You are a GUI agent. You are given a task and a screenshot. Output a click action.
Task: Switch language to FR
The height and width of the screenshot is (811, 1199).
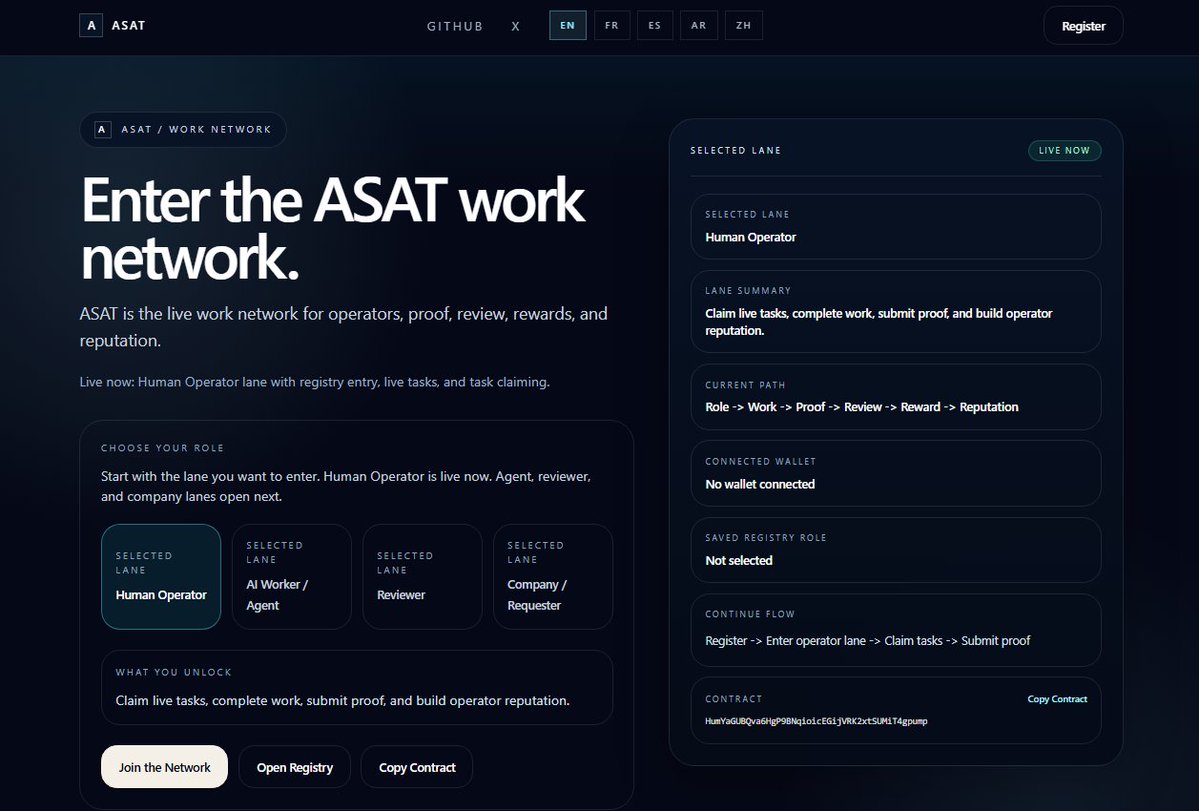point(611,25)
